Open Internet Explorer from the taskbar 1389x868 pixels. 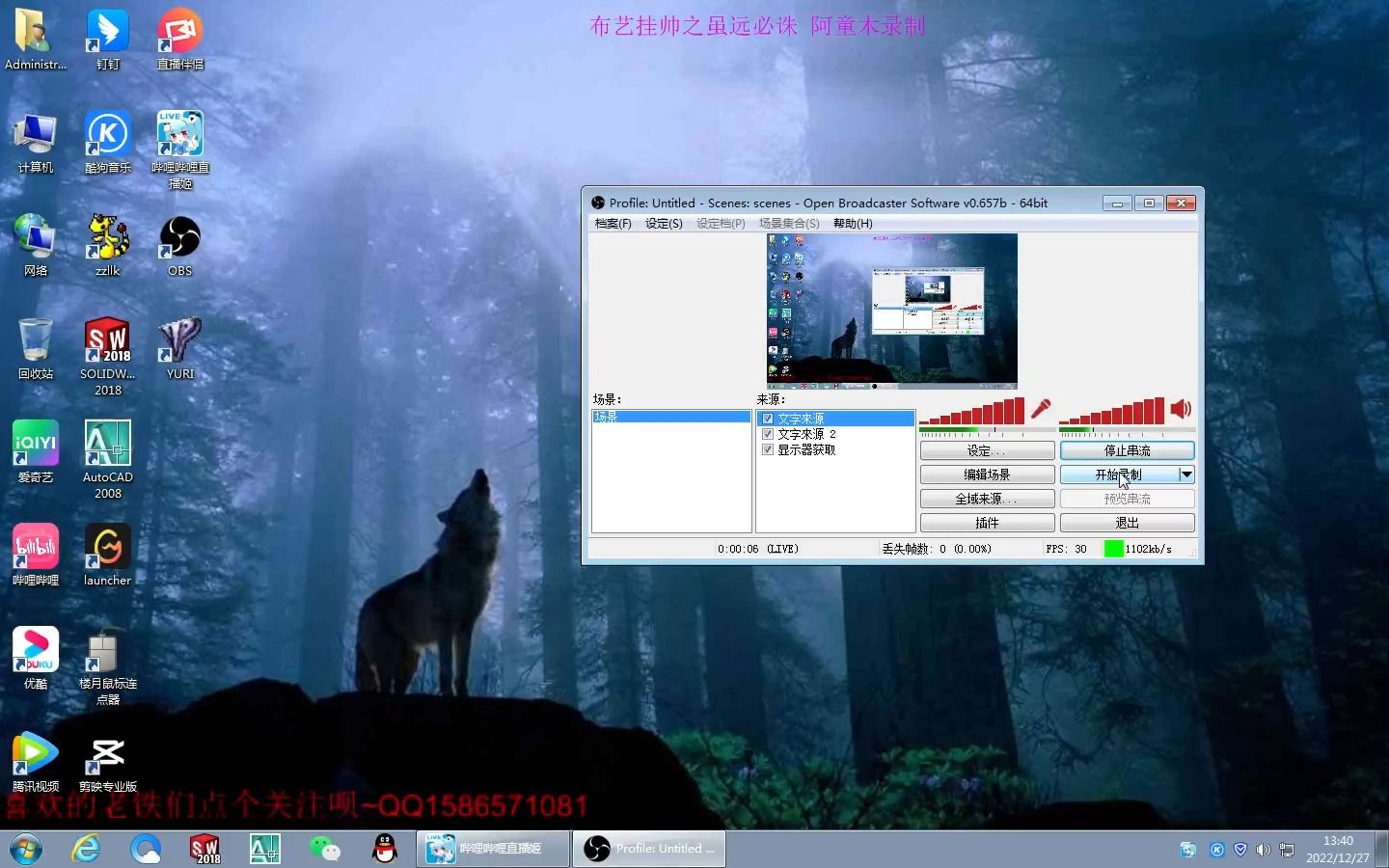point(87,849)
